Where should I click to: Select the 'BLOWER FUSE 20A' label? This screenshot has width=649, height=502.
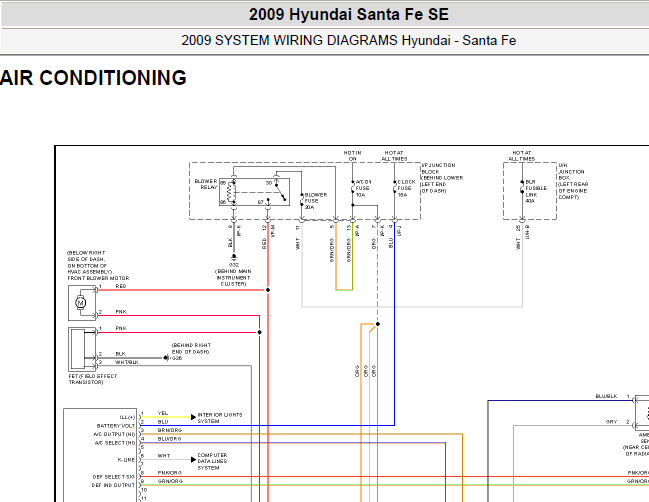click(x=316, y=201)
